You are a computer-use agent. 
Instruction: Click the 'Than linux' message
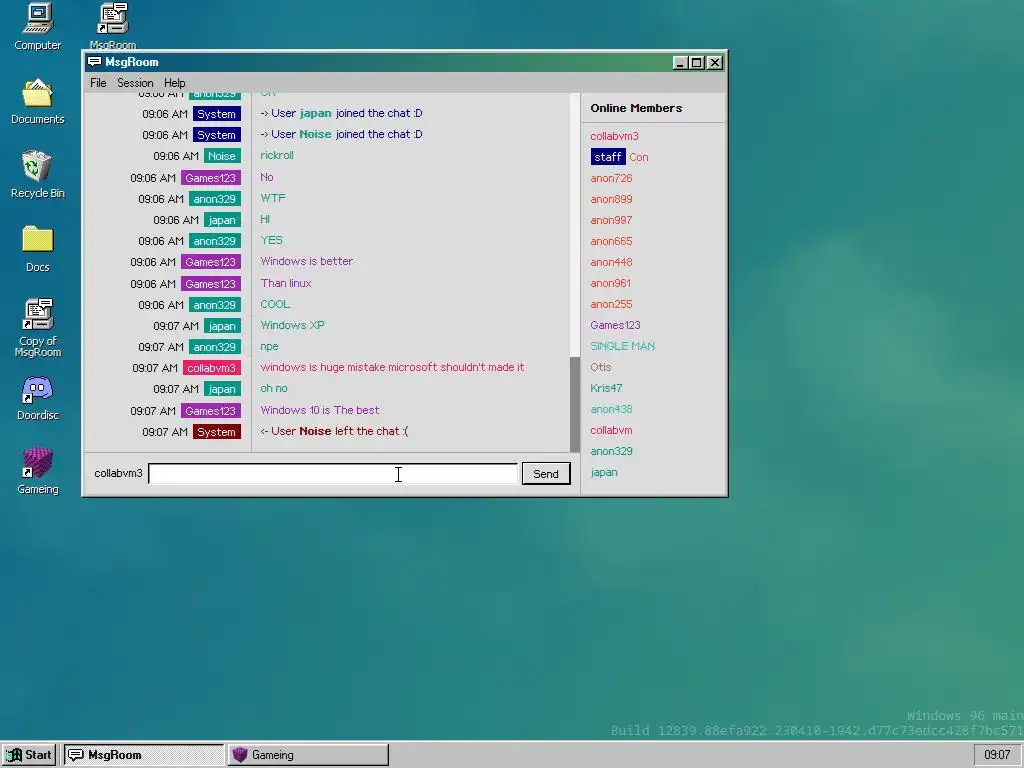[286, 283]
